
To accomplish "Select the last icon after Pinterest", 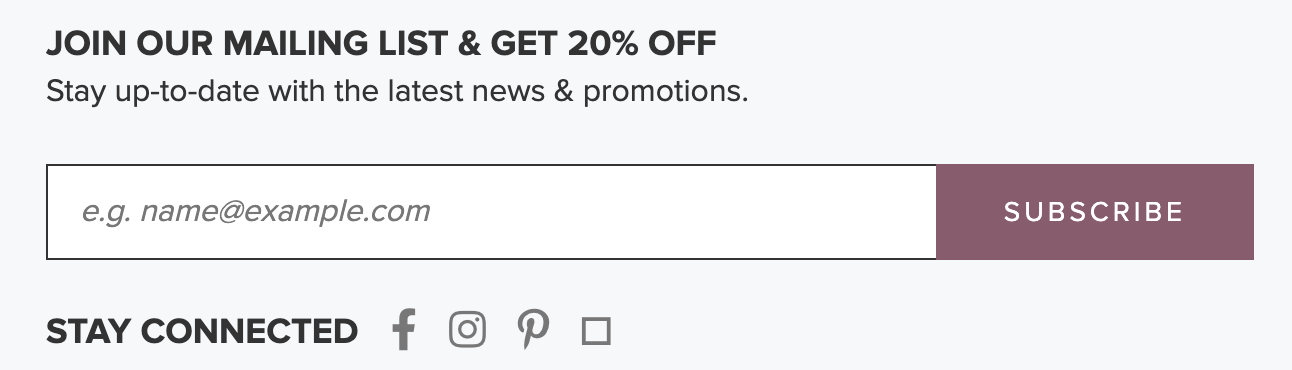I will pyautogui.click(x=596, y=331).
